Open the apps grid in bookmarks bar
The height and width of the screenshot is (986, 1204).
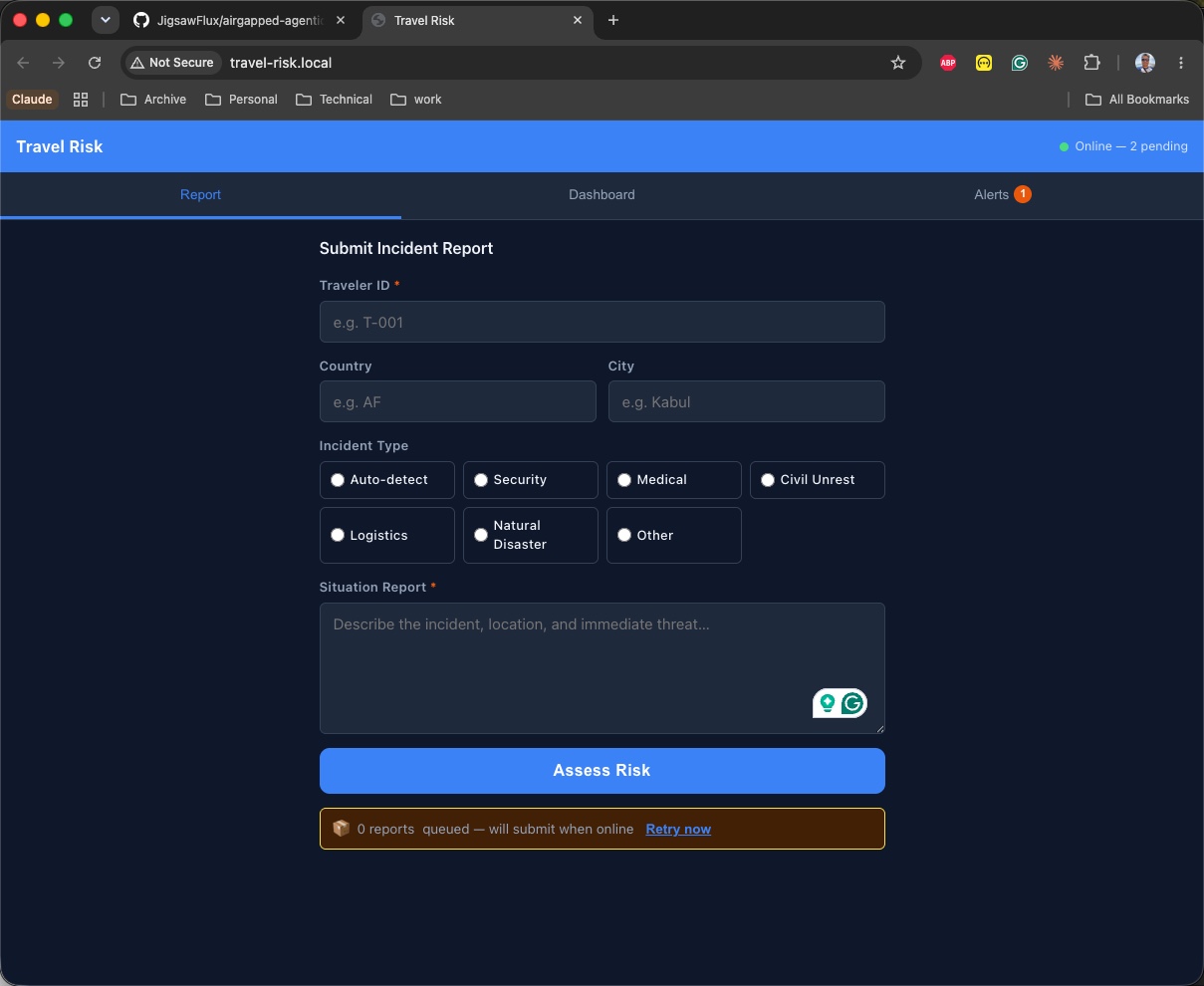[x=81, y=100]
